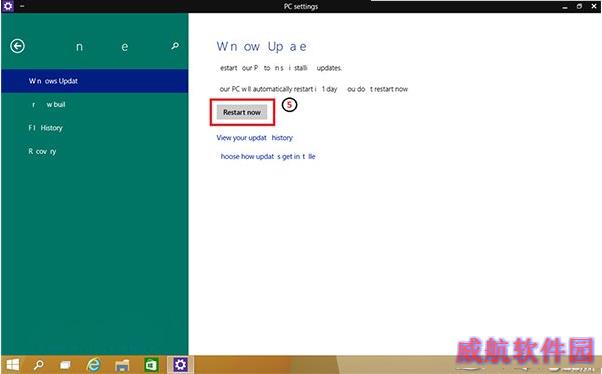Open Recovery in the sidebar
Screen dimensions: 602x374
click(94, 151)
